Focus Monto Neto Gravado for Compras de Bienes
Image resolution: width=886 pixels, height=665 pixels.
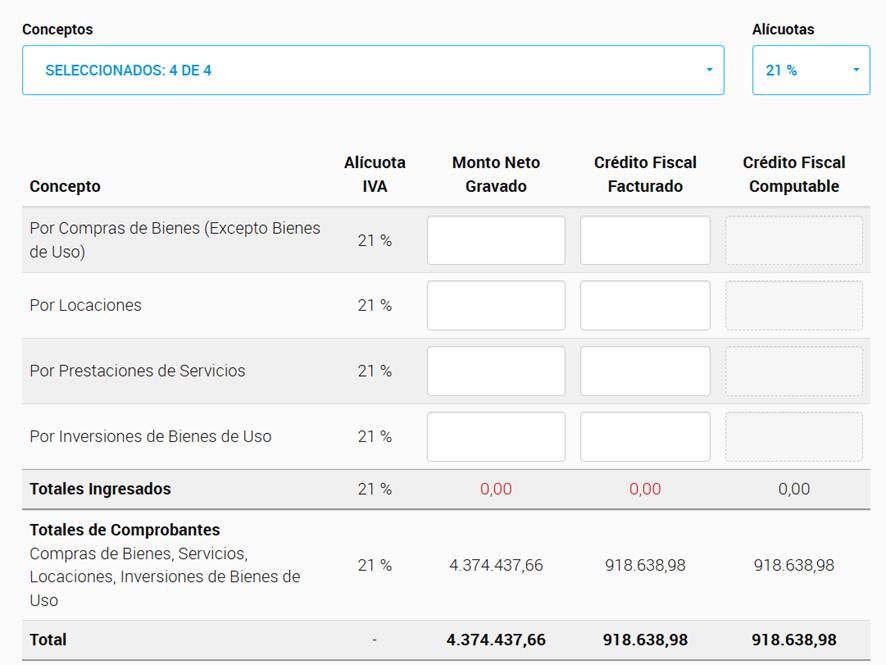tap(496, 241)
